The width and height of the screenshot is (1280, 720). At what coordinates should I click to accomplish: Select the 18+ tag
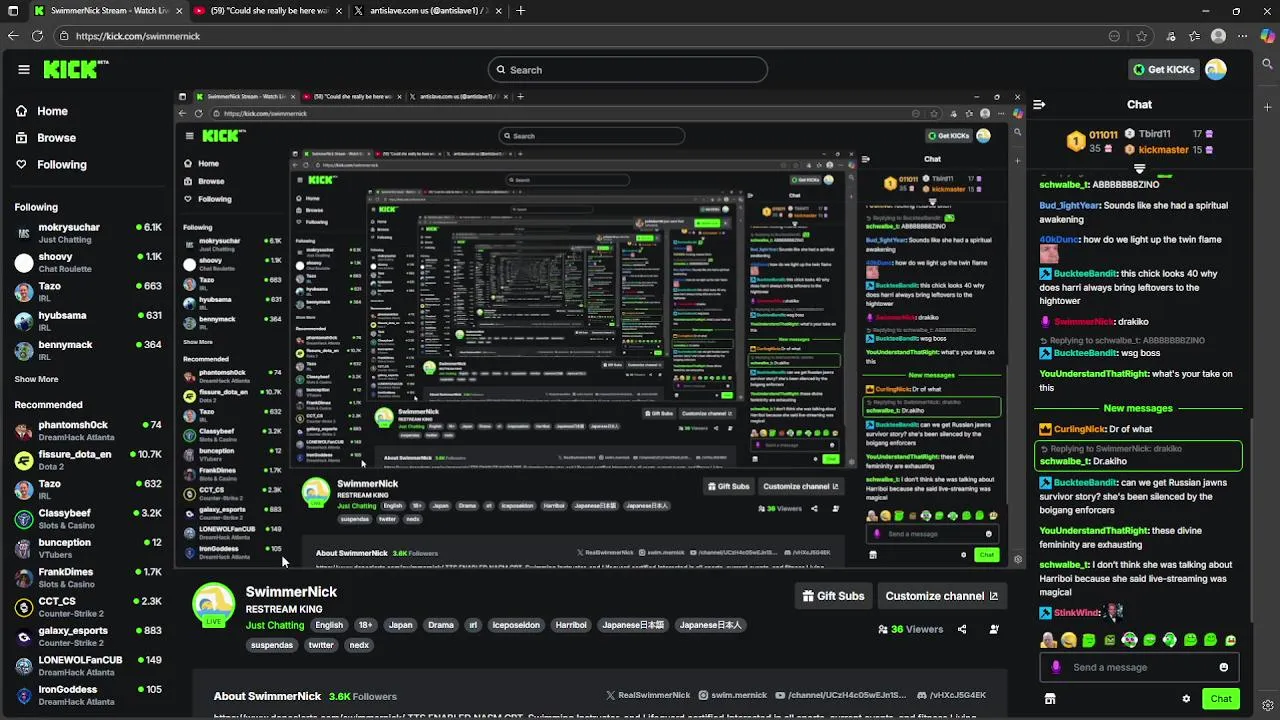(x=365, y=625)
